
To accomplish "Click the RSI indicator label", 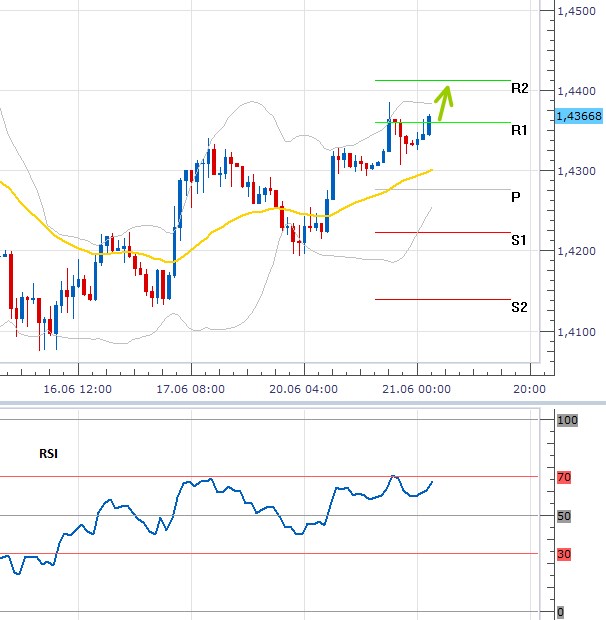I will click(49, 454).
